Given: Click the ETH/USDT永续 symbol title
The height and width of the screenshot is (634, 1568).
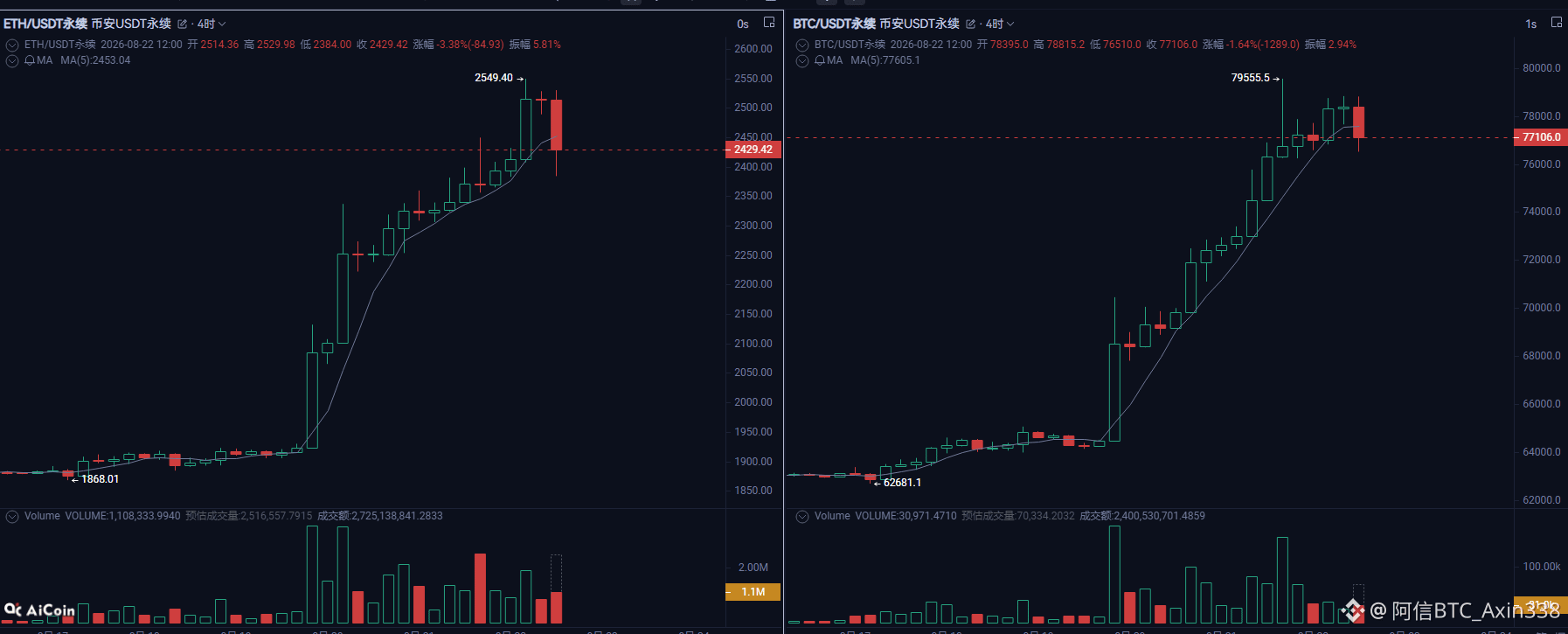Looking at the screenshot, I should (45, 24).
